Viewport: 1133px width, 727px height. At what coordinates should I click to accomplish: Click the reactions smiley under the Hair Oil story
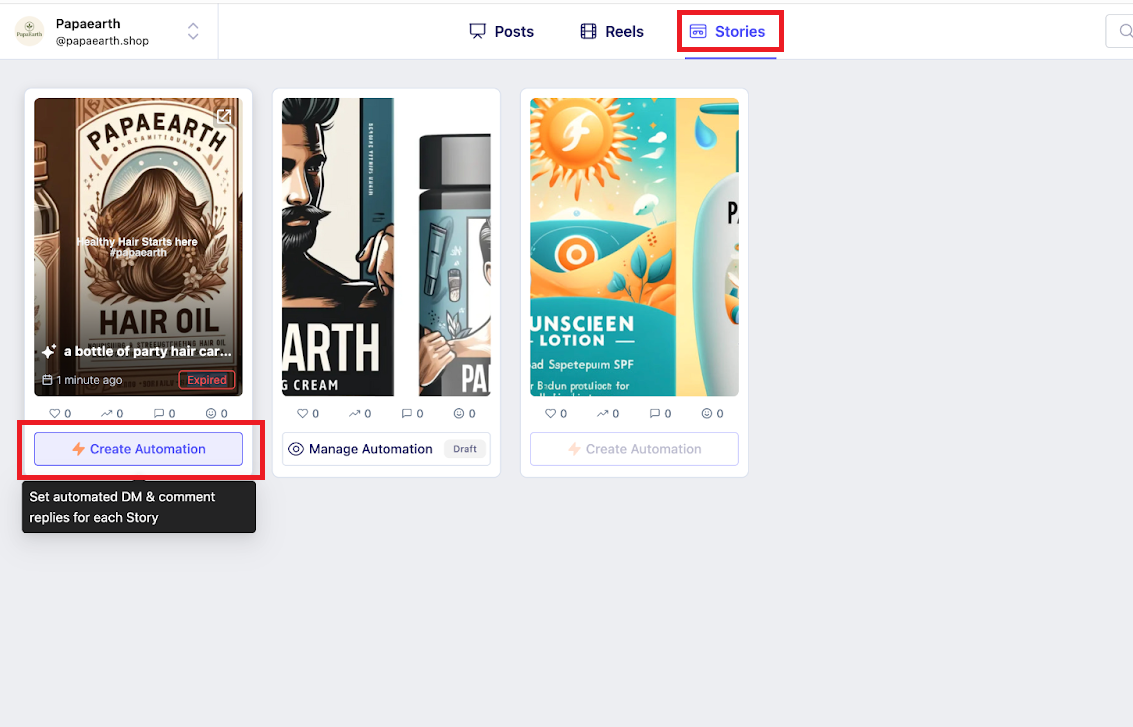click(x=211, y=413)
